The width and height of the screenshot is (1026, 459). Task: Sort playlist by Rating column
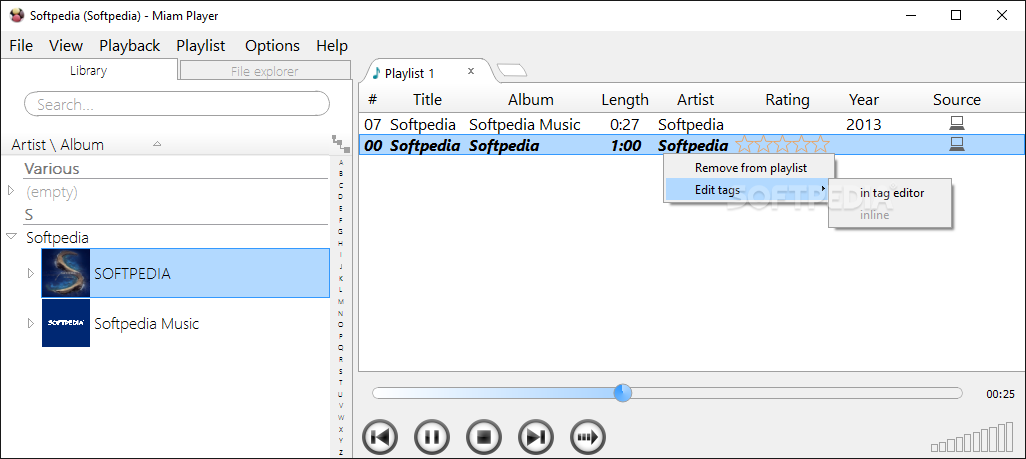point(787,100)
